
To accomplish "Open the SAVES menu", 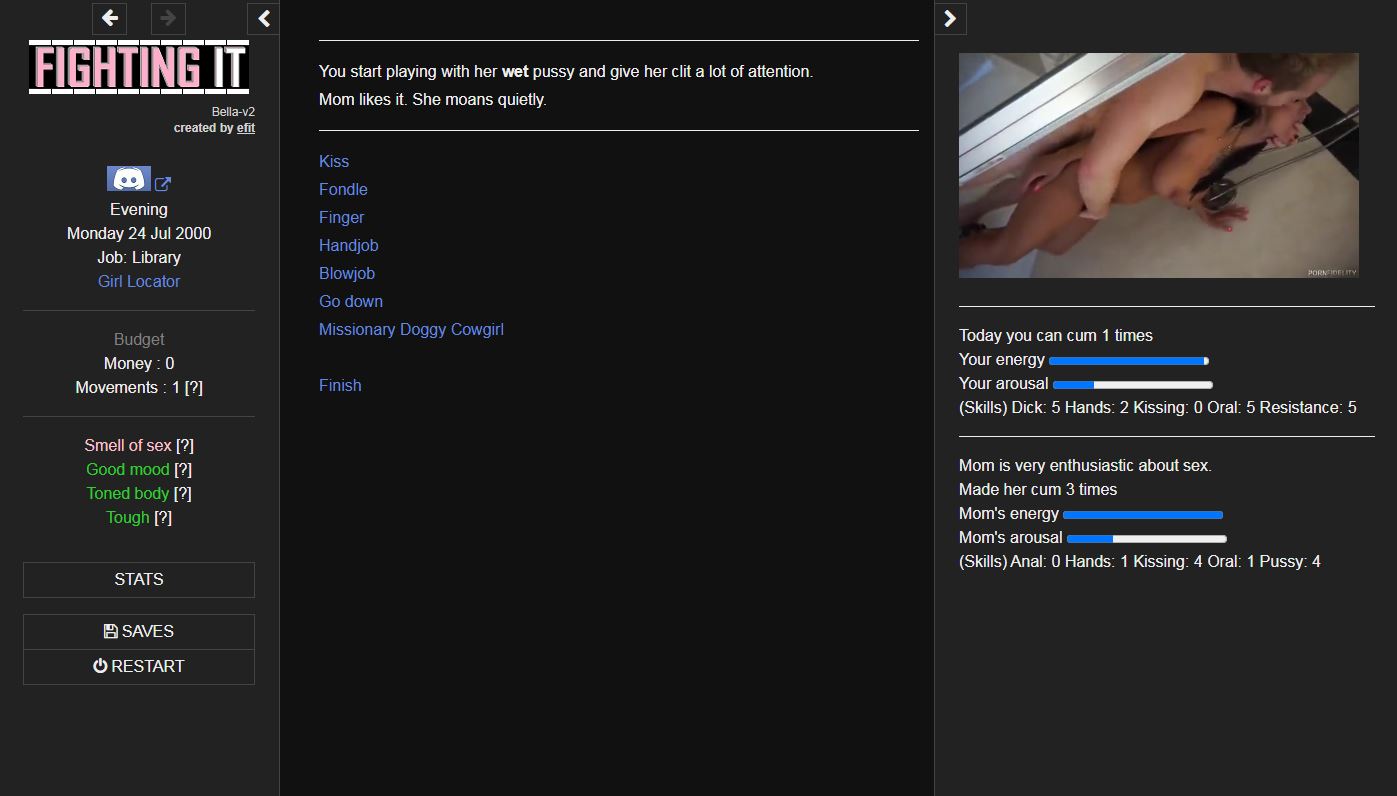I will [x=138, y=630].
